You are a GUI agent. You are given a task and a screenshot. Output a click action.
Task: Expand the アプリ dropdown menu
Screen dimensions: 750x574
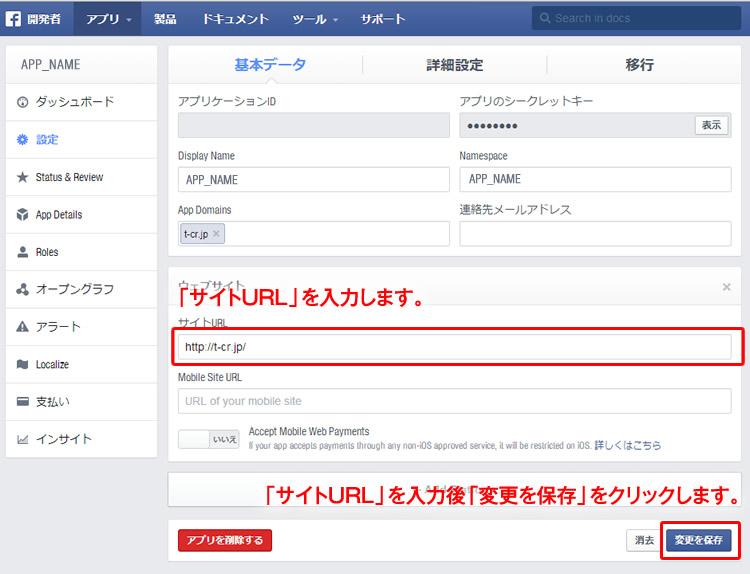point(108,18)
